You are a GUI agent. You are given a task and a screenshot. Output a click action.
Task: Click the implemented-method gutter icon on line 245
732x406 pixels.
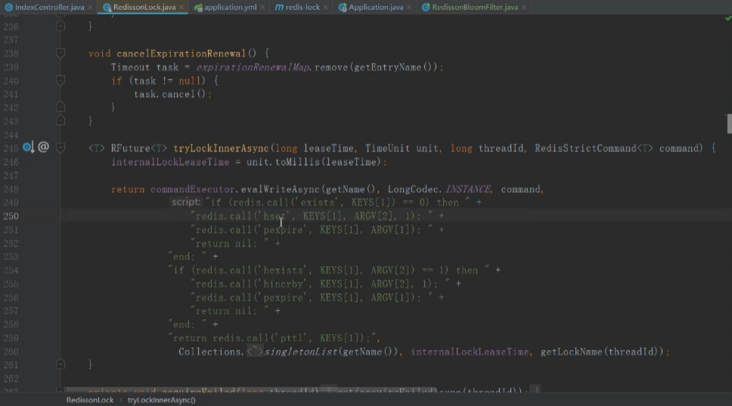[28, 147]
